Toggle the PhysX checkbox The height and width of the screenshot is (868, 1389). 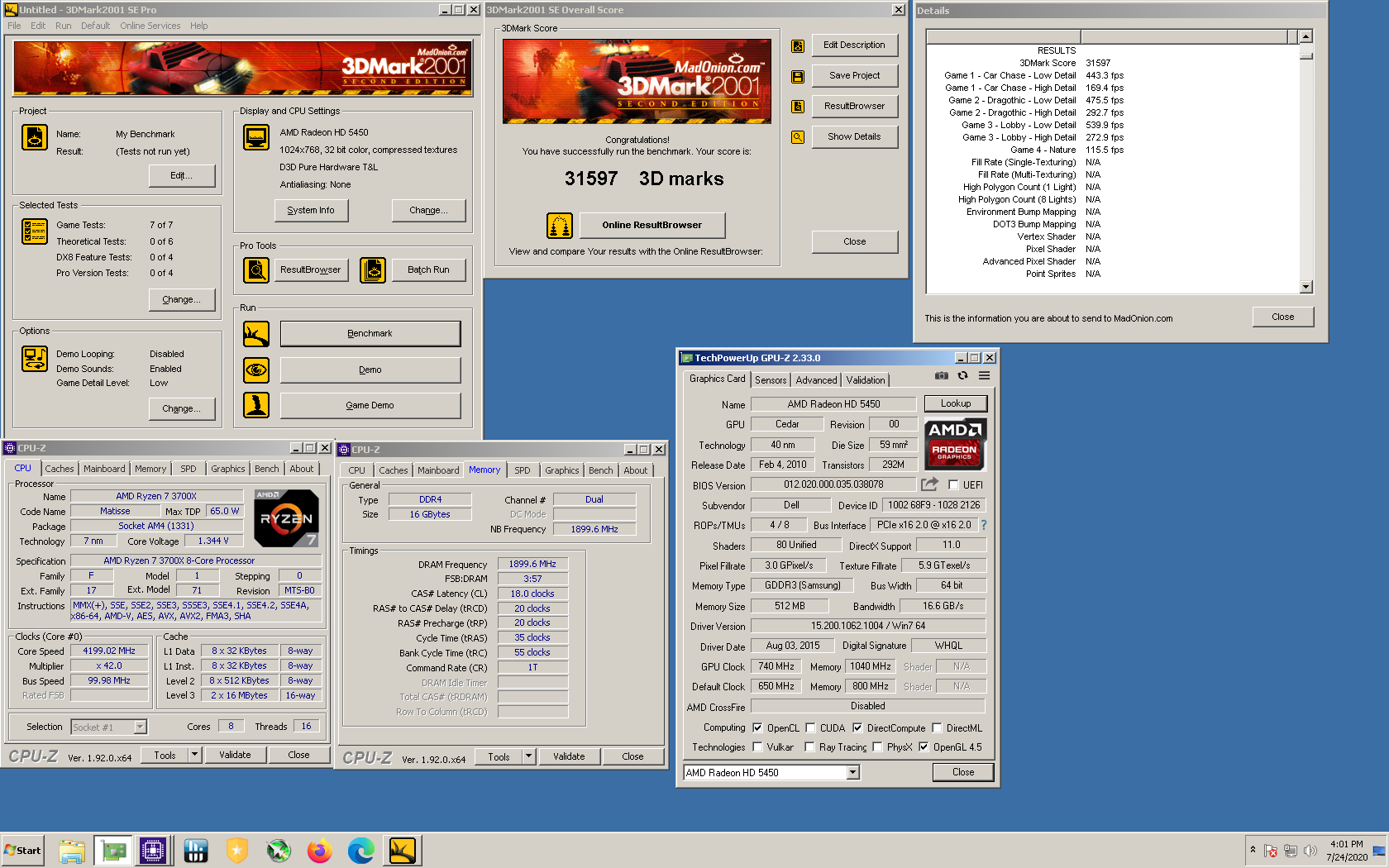coord(877,747)
